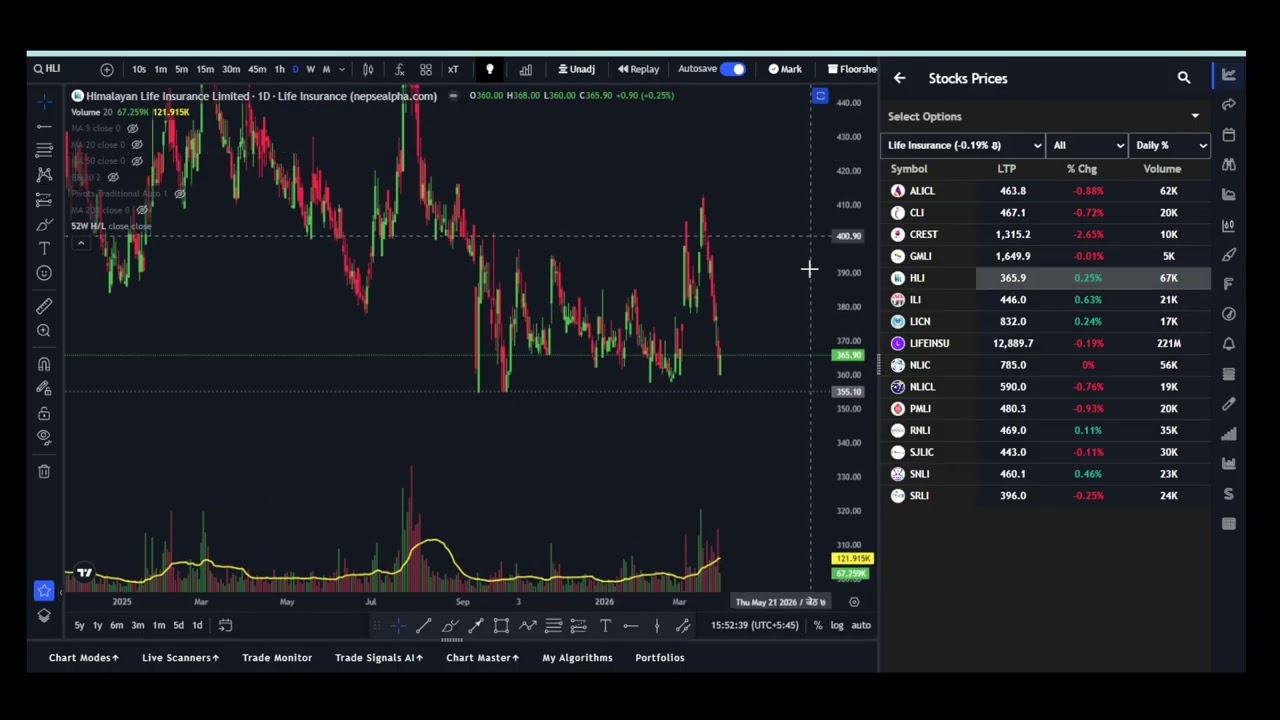Expand the Select Options panel
Image resolution: width=1280 pixels, height=720 pixels.
[x=1195, y=116]
